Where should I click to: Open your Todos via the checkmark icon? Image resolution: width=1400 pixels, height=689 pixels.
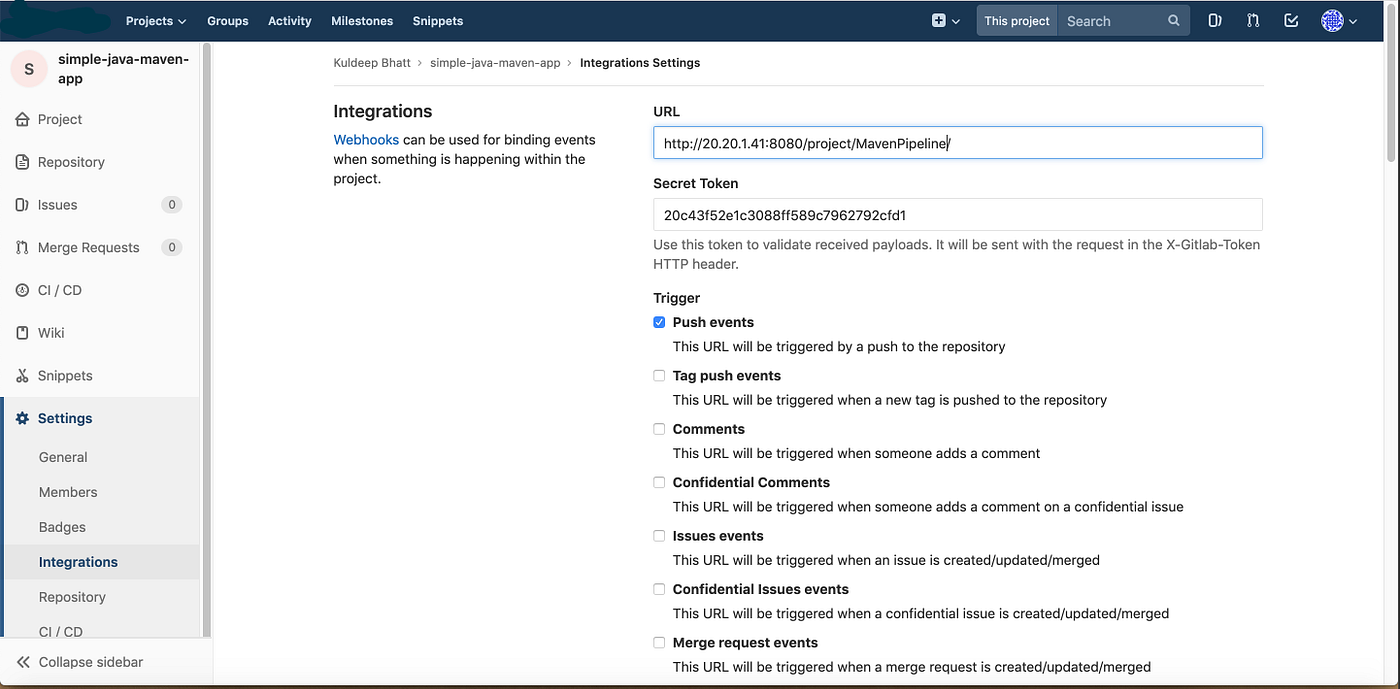(x=1290, y=20)
